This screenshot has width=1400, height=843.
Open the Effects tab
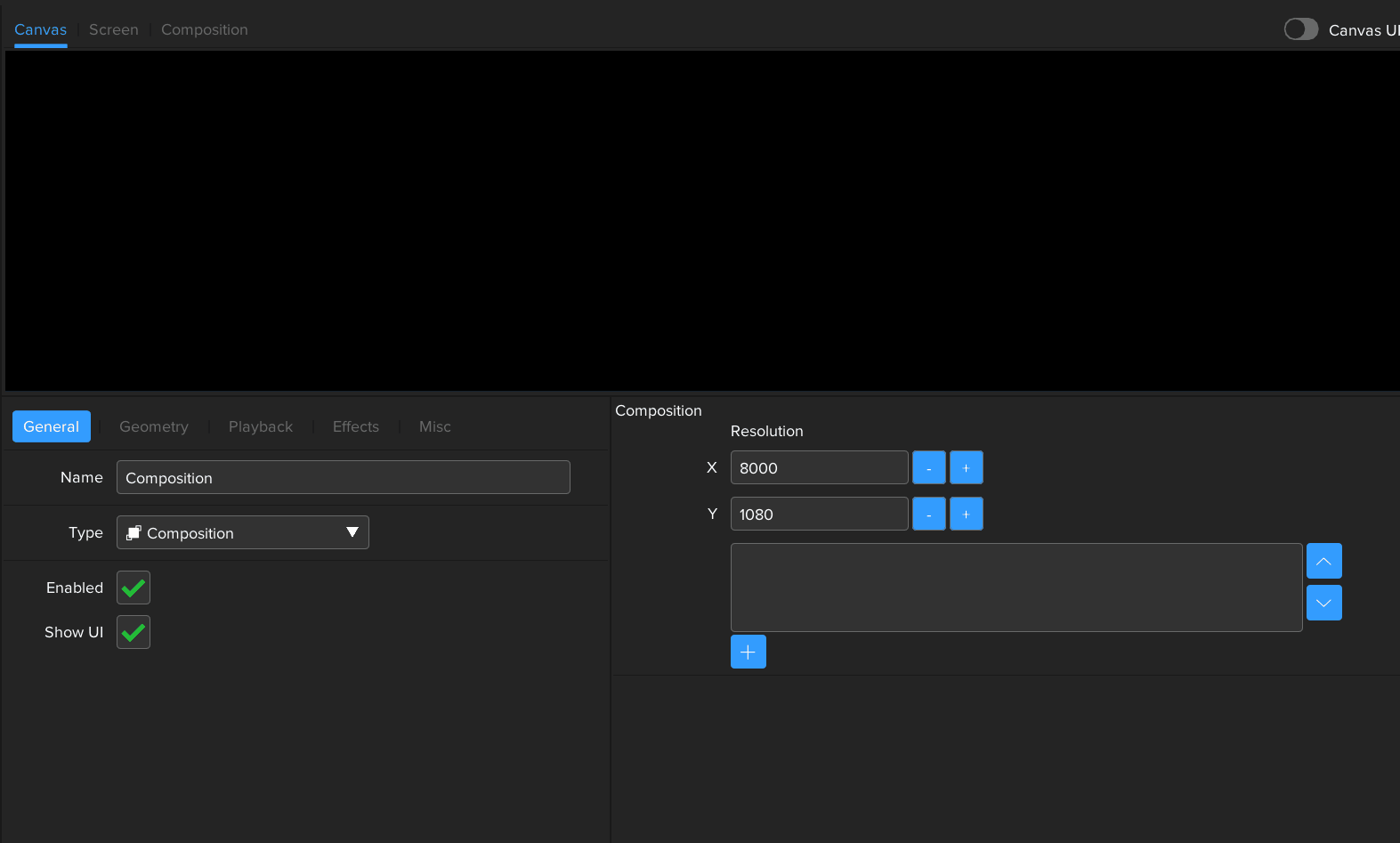(x=356, y=426)
